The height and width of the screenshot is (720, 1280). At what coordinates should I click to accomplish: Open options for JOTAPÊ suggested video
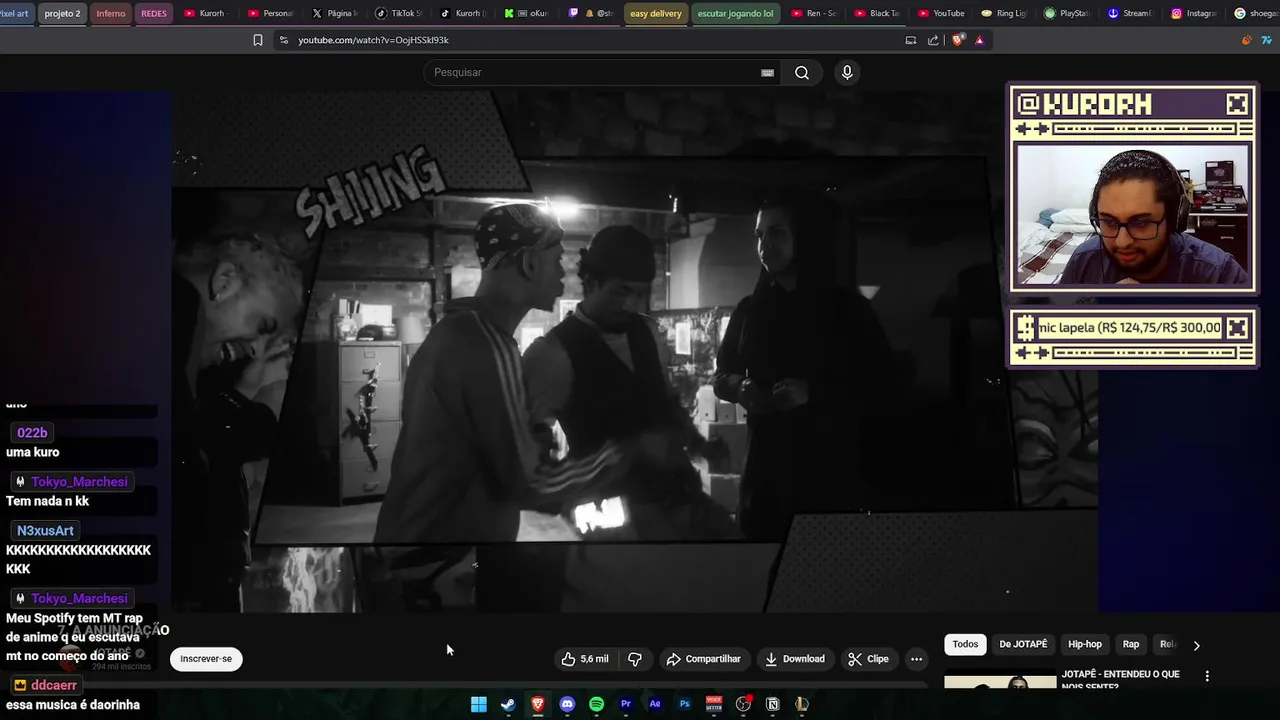tap(1207, 676)
